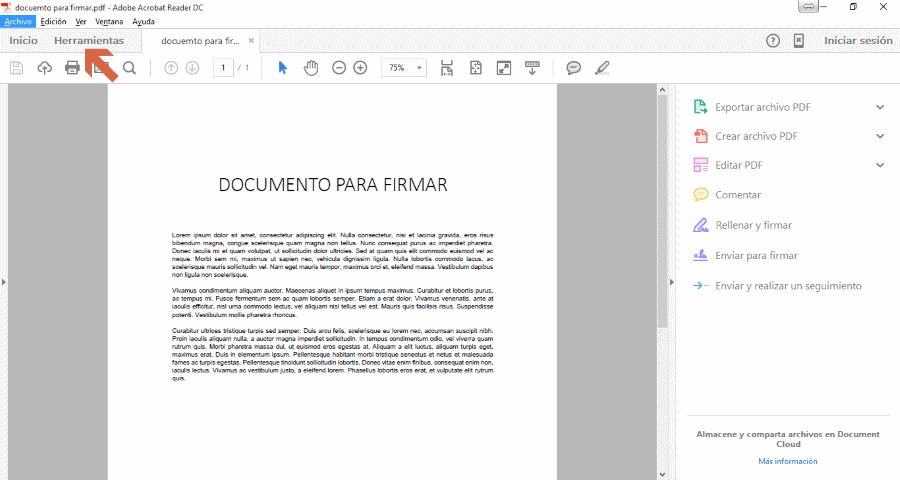Go to next page arrow

192,68
